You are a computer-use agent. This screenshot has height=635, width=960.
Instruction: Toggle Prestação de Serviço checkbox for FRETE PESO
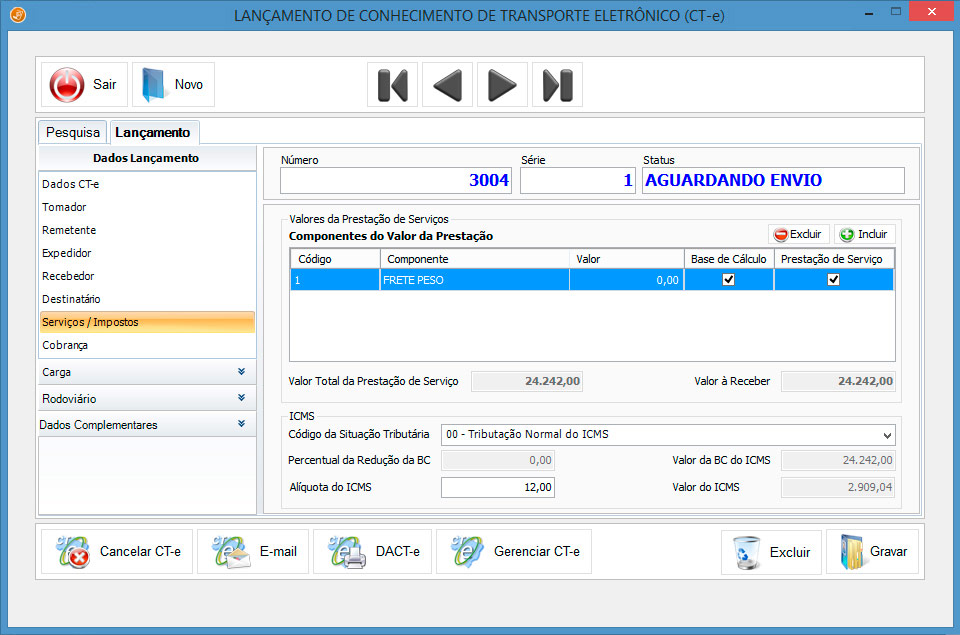point(833,280)
